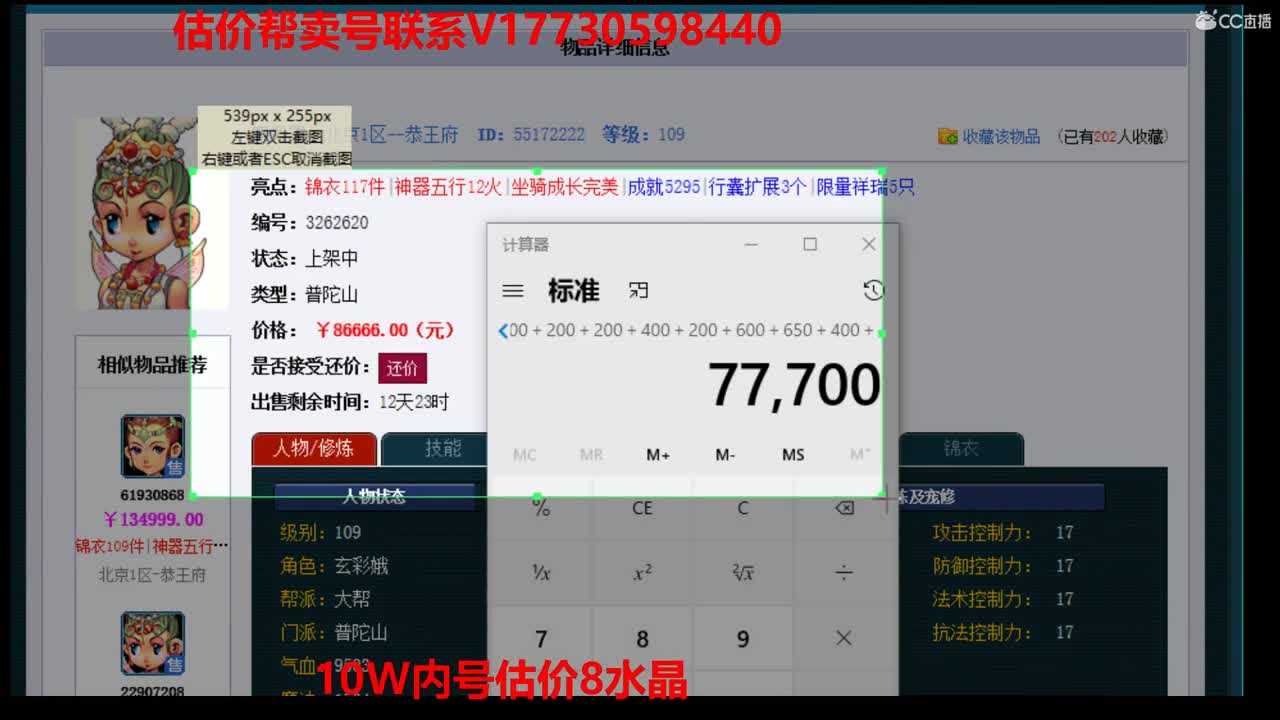Close the calculator window
This screenshot has height=720, width=1280.
click(x=869, y=244)
